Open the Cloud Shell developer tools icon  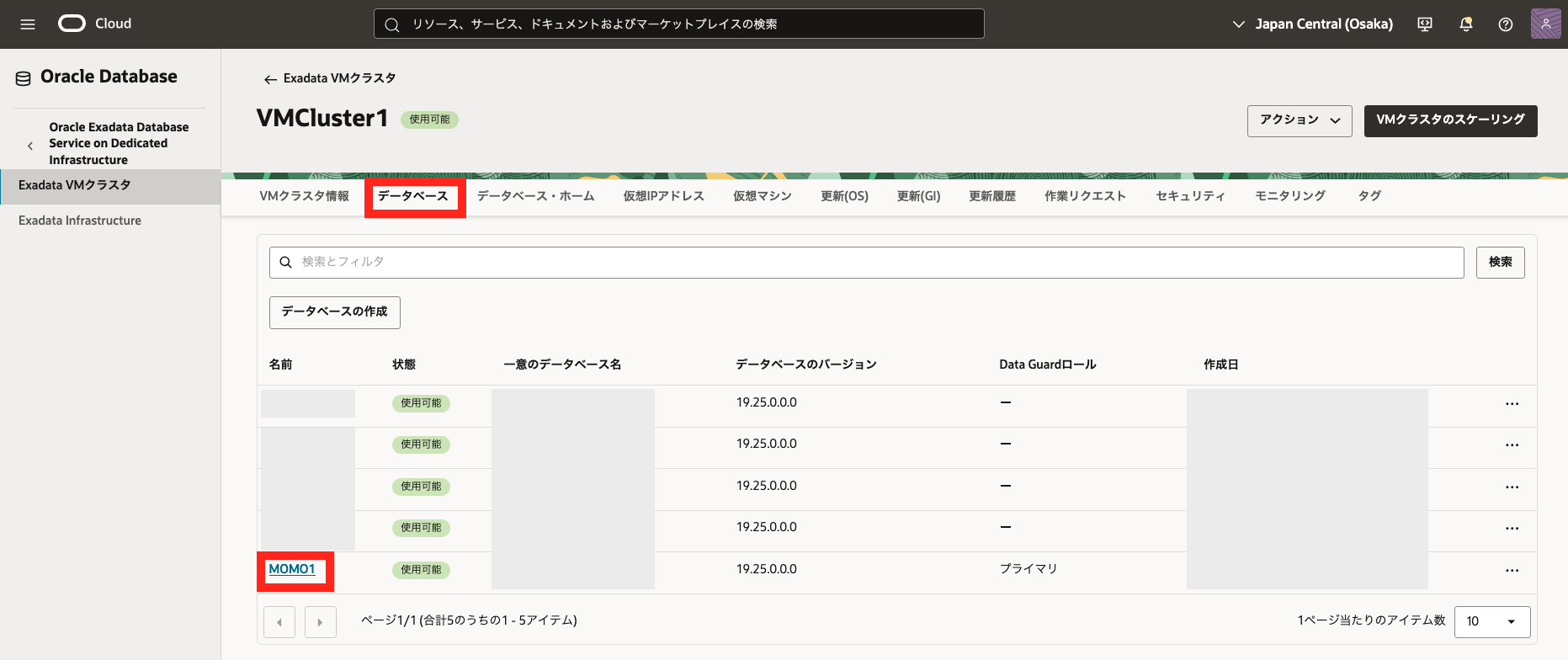click(1425, 24)
